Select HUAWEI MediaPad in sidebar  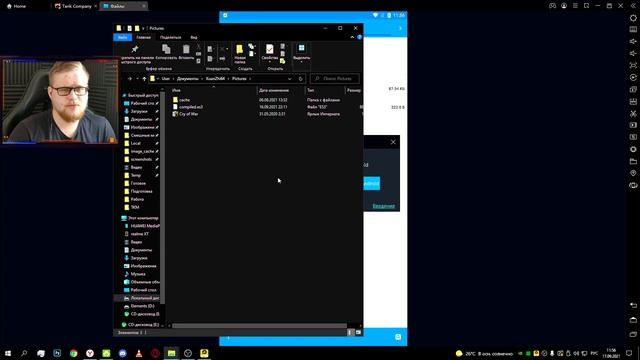point(141,226)
